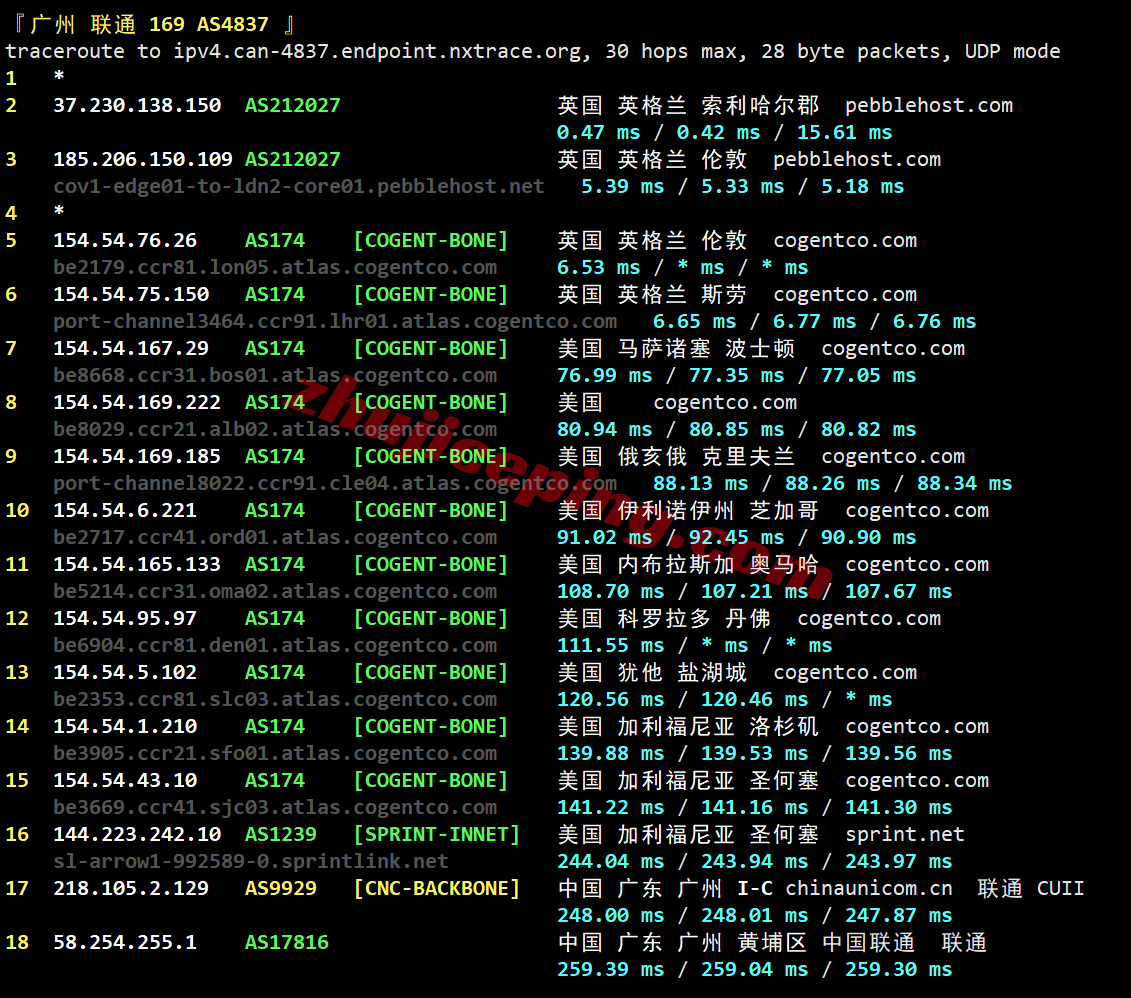Click location 美国 科罗拉多 丹佛 at hop 12
This screenshot has width=1131, height=998.
pyautogui.click(x=664, y=619)
